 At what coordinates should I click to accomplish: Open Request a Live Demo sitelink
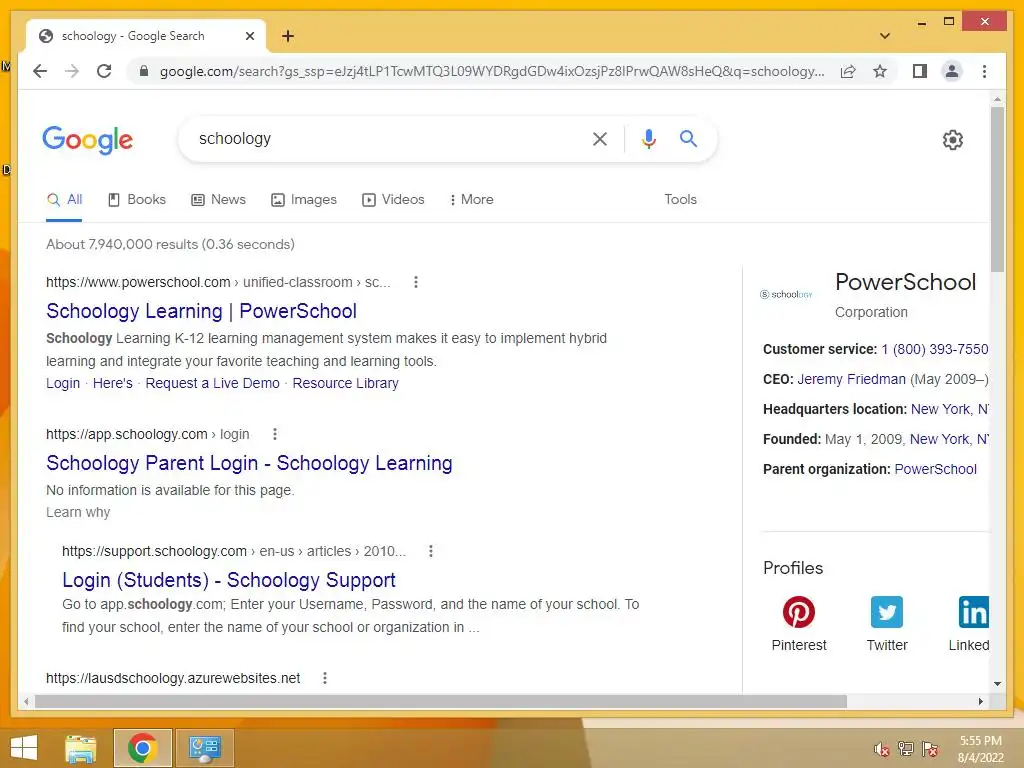(212, 383)
